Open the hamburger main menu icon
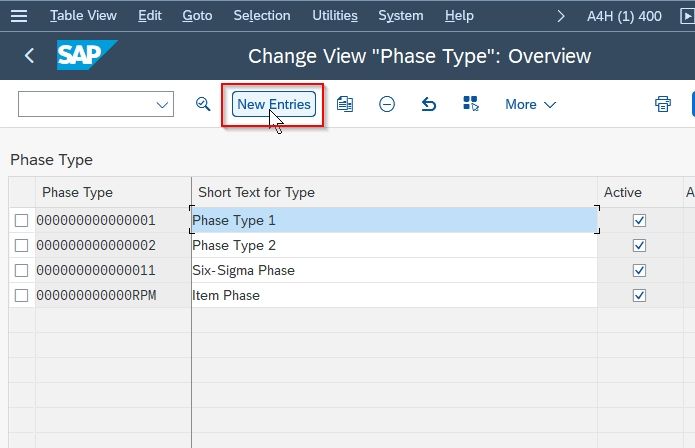This screenshot has height=448, width=695. point(19,16)
